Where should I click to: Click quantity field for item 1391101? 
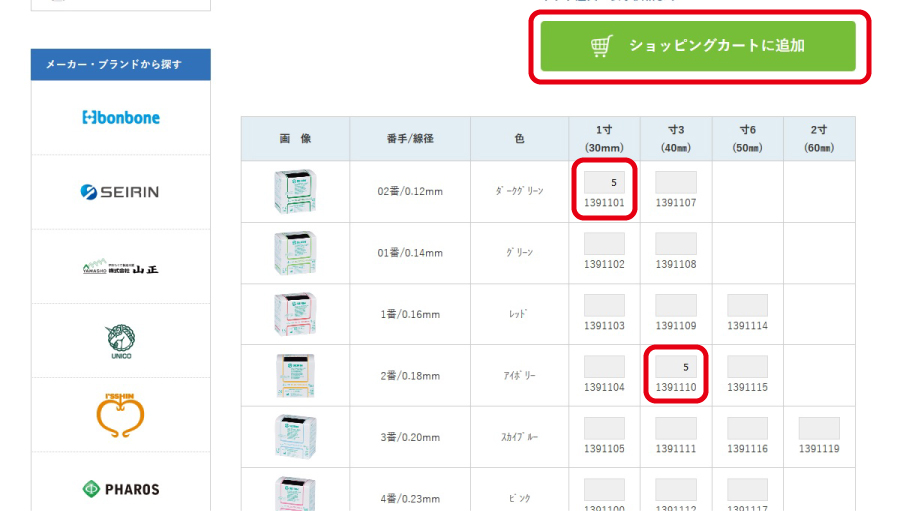[604, 183]
